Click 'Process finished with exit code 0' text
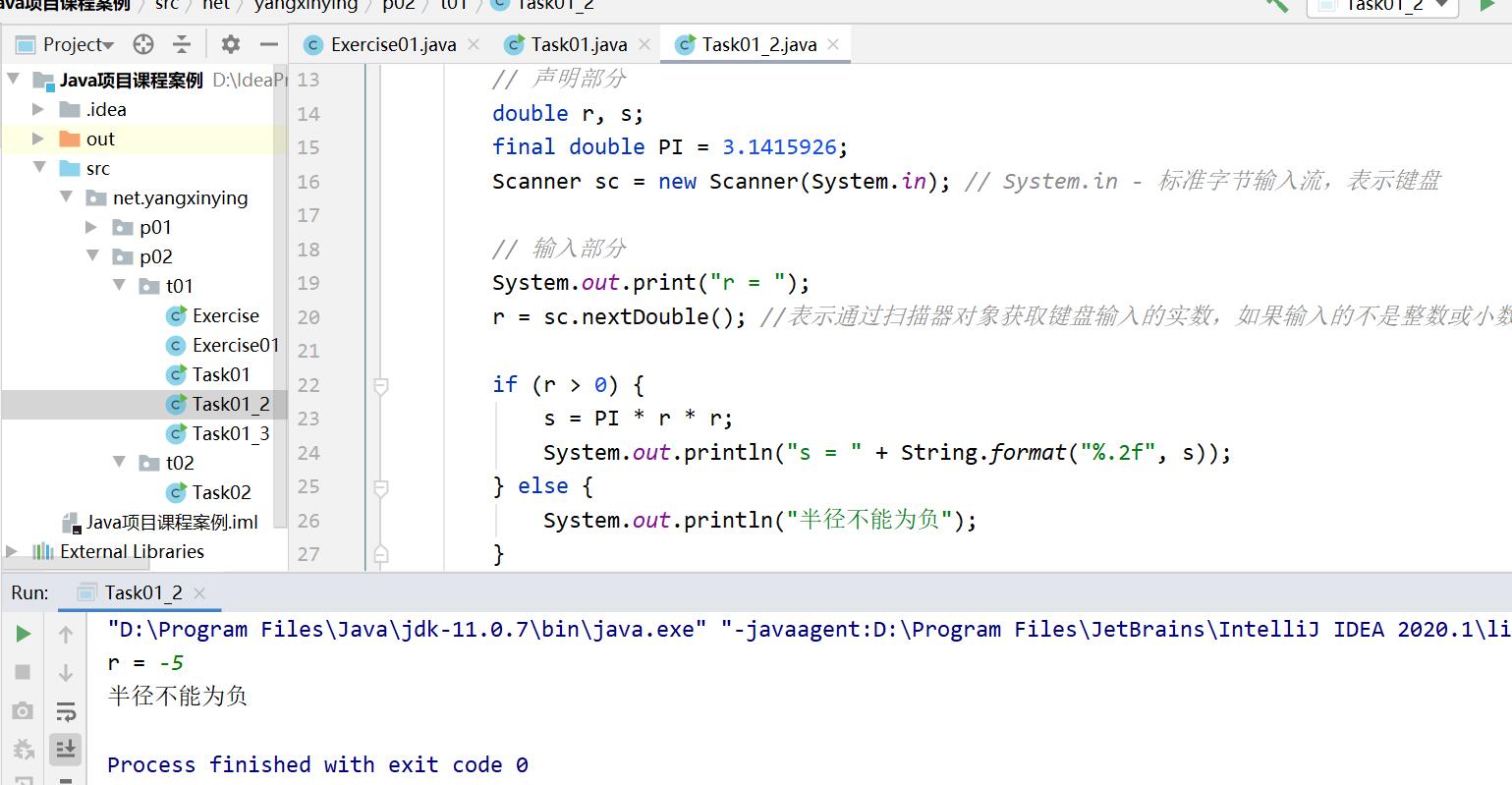This screenshot has width=1512, height=785. coord(317,764)
